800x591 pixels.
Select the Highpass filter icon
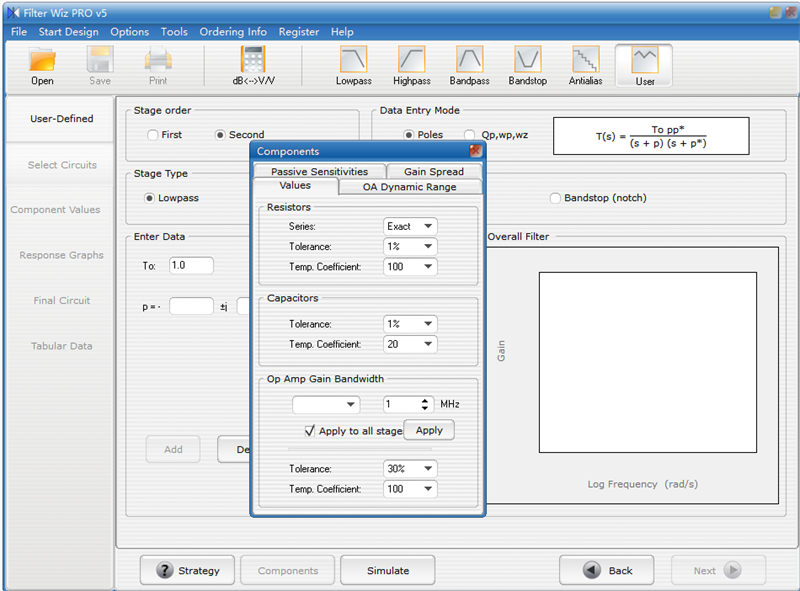[x=412, y=60]
